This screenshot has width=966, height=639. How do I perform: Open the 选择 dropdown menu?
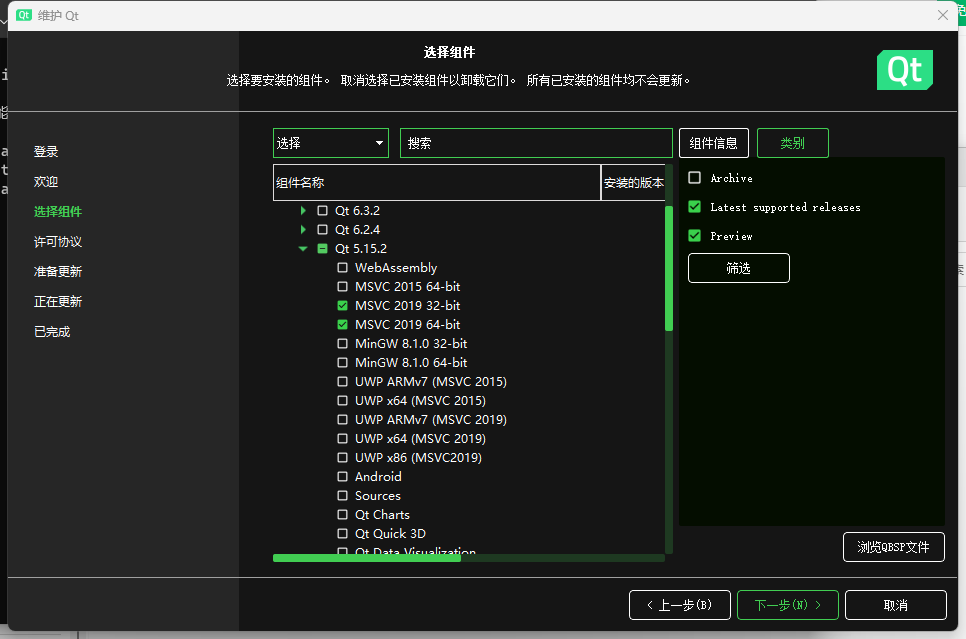tap(330, 143)
